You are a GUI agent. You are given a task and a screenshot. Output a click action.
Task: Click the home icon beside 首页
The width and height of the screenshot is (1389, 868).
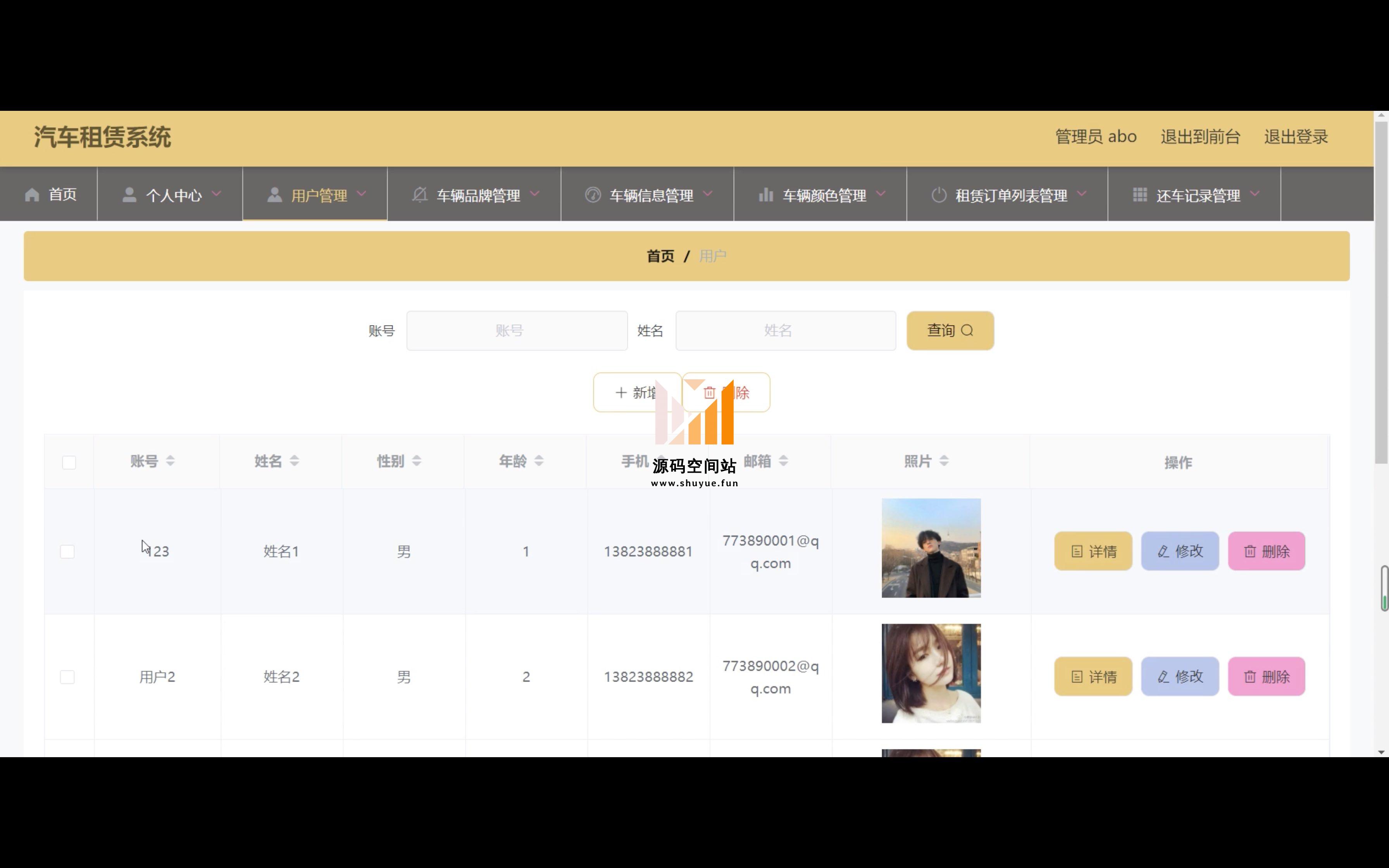pos(32,195)
